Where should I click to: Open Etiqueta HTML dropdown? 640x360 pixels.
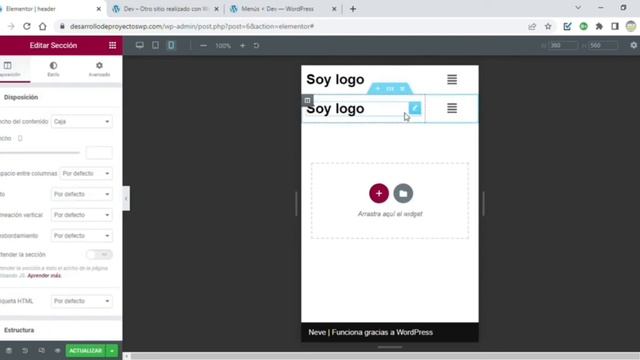coord(82,301)
